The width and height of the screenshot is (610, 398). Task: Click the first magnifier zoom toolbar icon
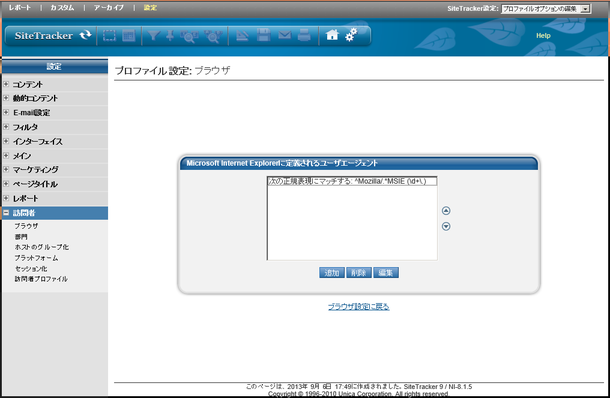click(189, 36)
